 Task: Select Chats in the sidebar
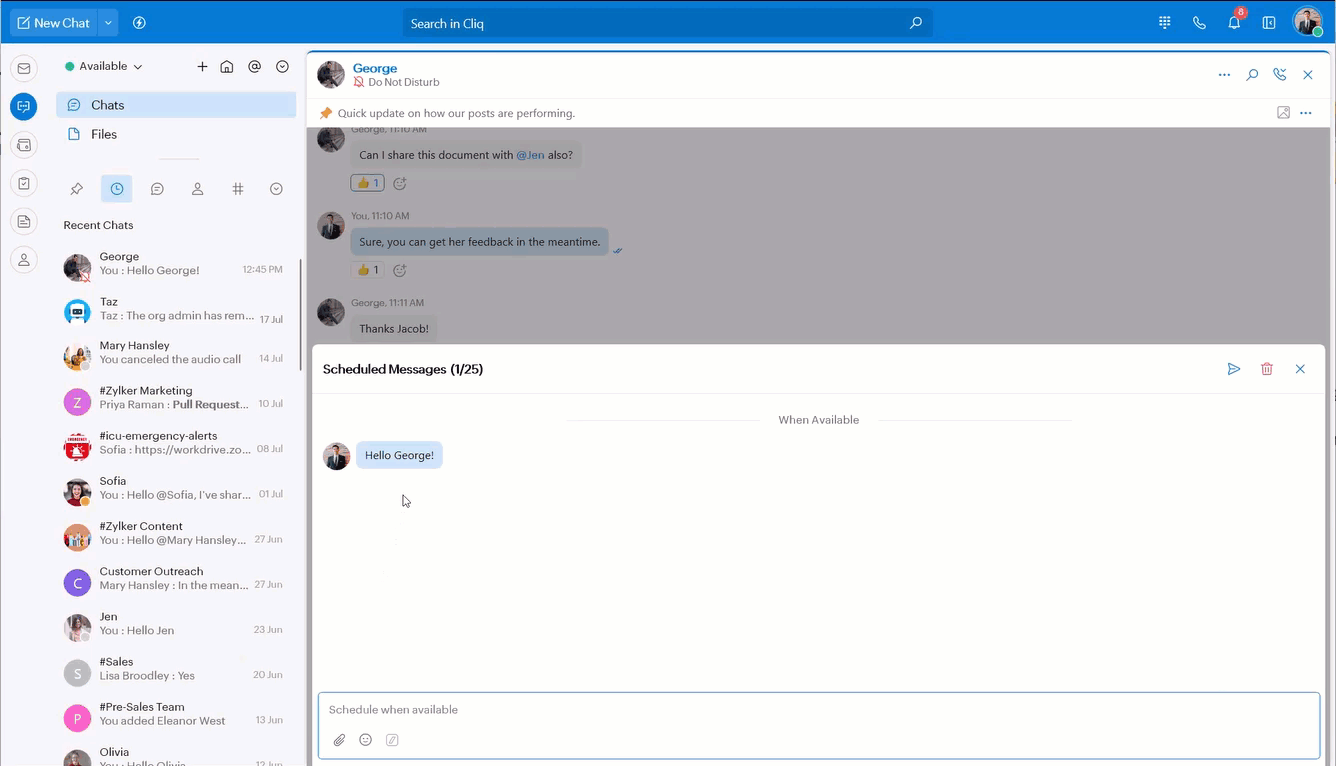point(176,105)
